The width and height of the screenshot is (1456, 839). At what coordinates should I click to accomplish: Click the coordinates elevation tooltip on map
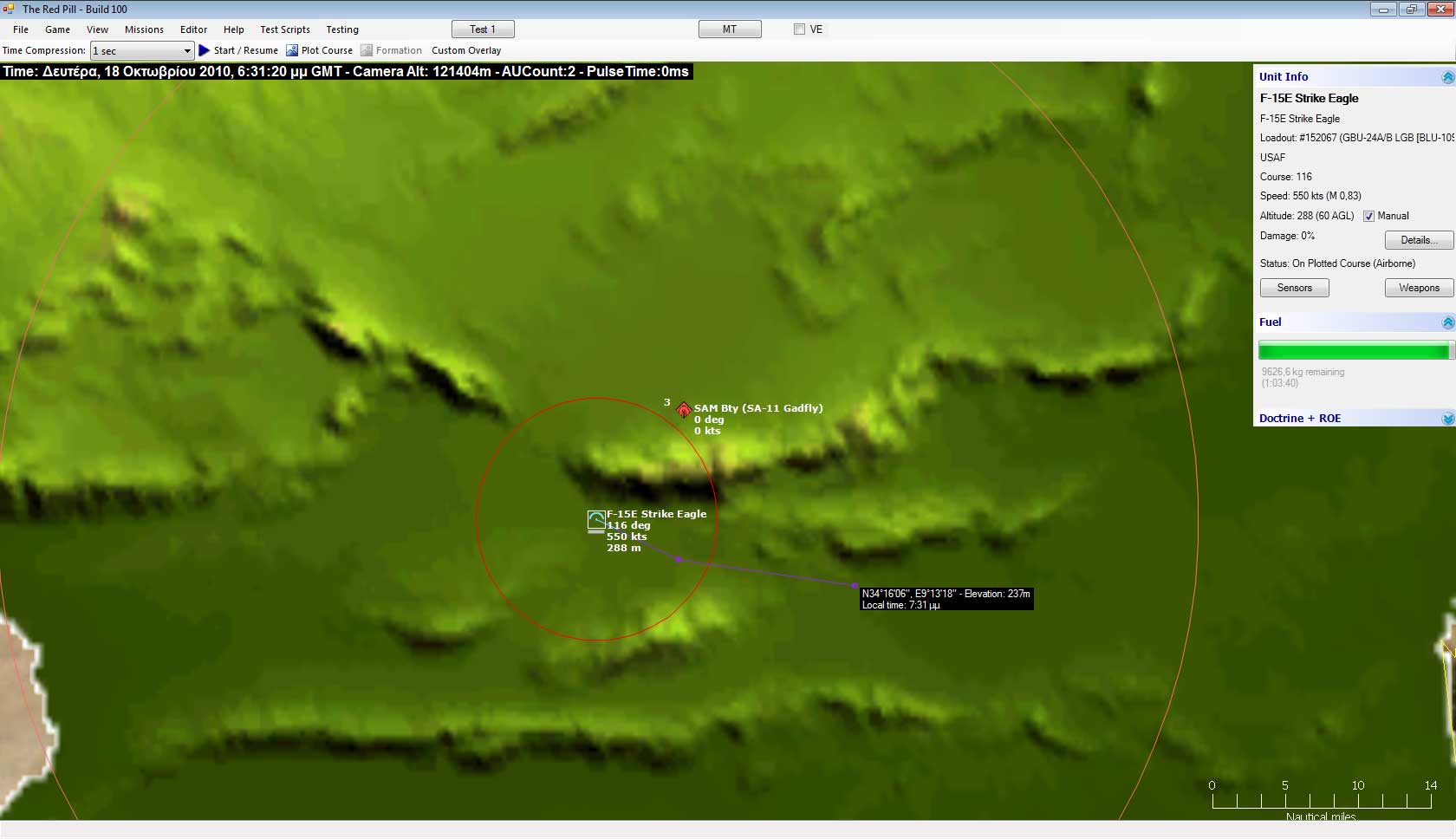tap(946, 599)
